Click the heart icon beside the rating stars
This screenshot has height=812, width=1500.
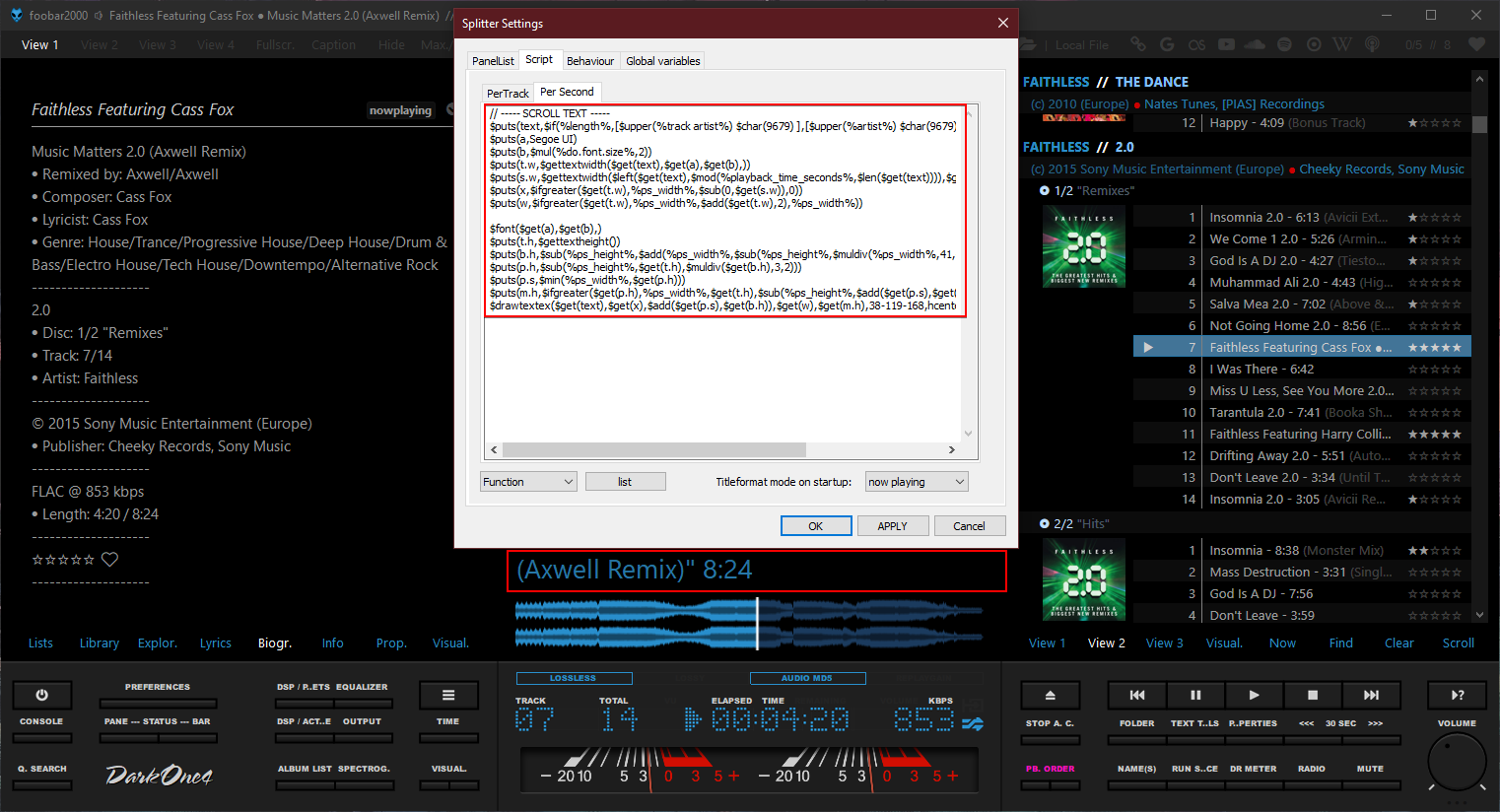point(110,559)
